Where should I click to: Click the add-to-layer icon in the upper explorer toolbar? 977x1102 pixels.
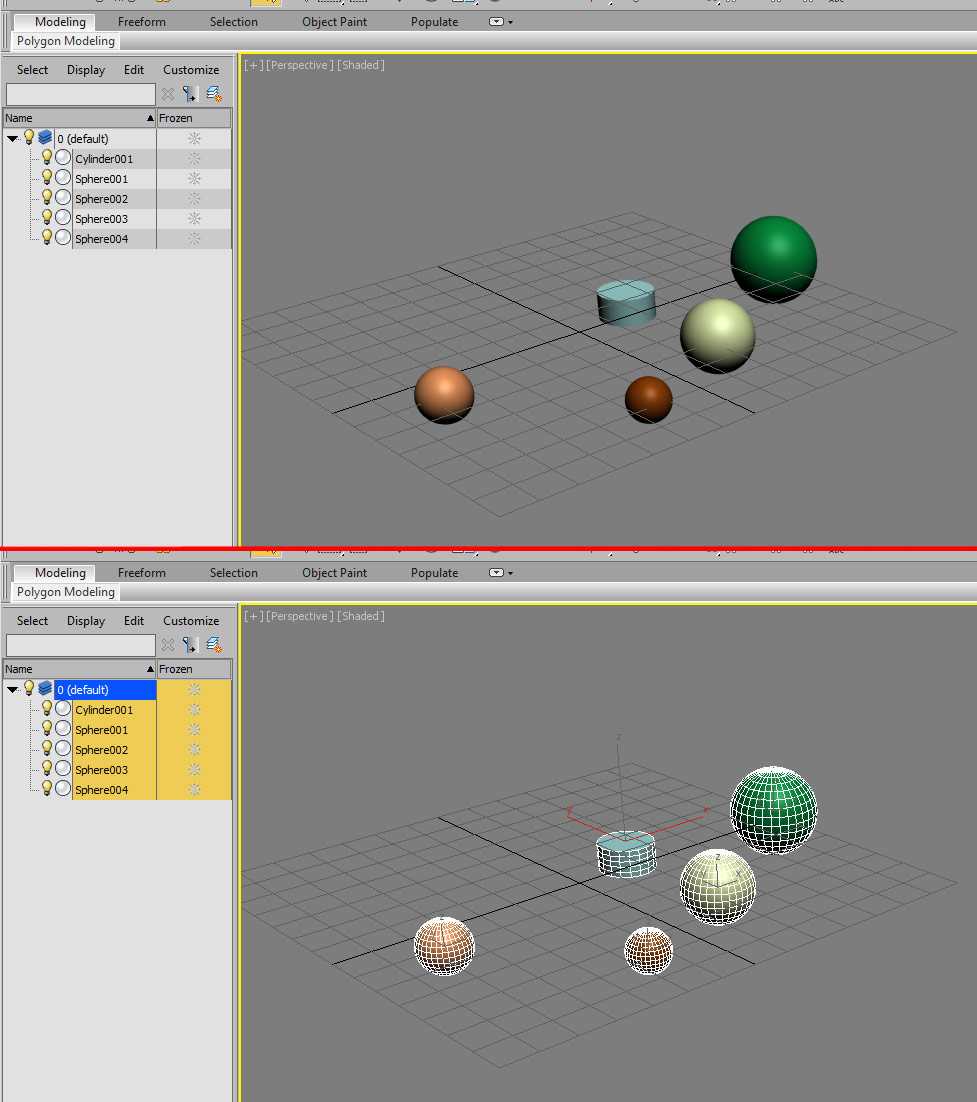coord(189,94)
